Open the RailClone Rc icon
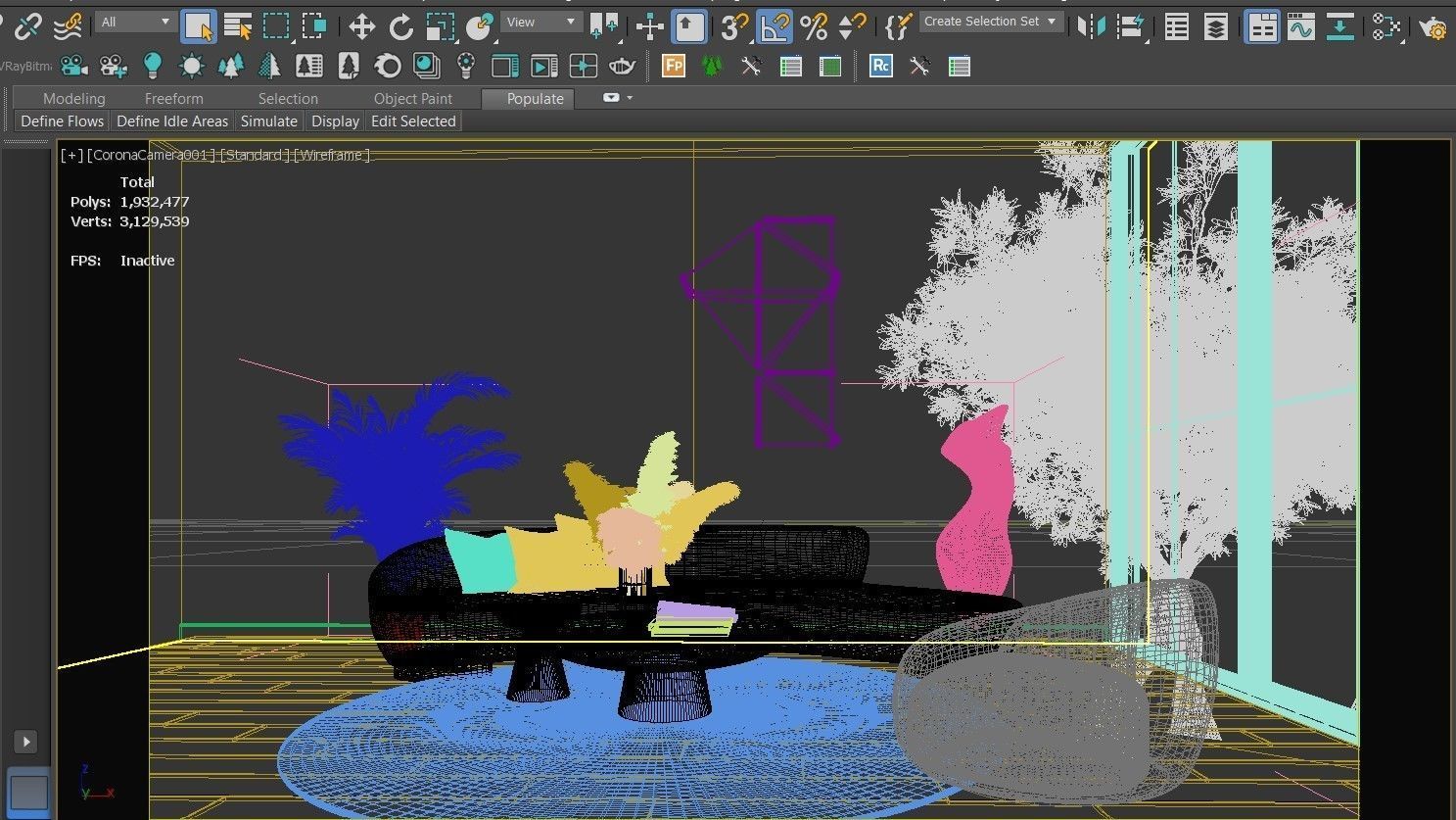Image resolution: width=1456 pixels, height=820 pixels. 881,66
